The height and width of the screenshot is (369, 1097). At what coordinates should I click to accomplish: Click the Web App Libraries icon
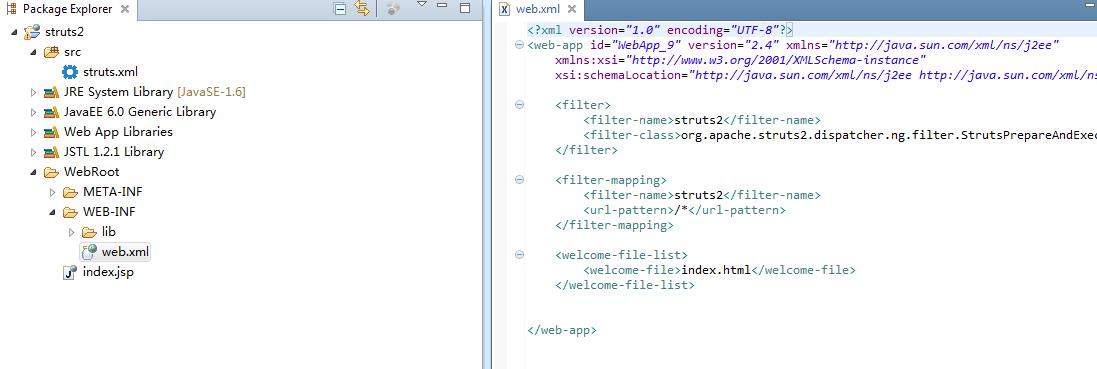point(51,132)
